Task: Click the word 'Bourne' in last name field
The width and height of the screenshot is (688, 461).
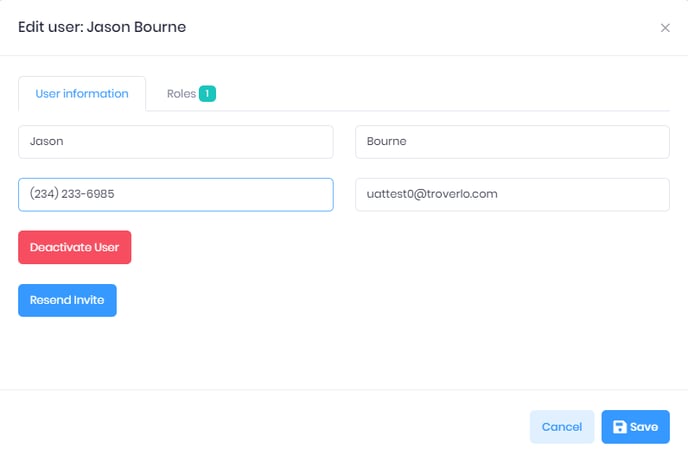Action: point(387,141)
